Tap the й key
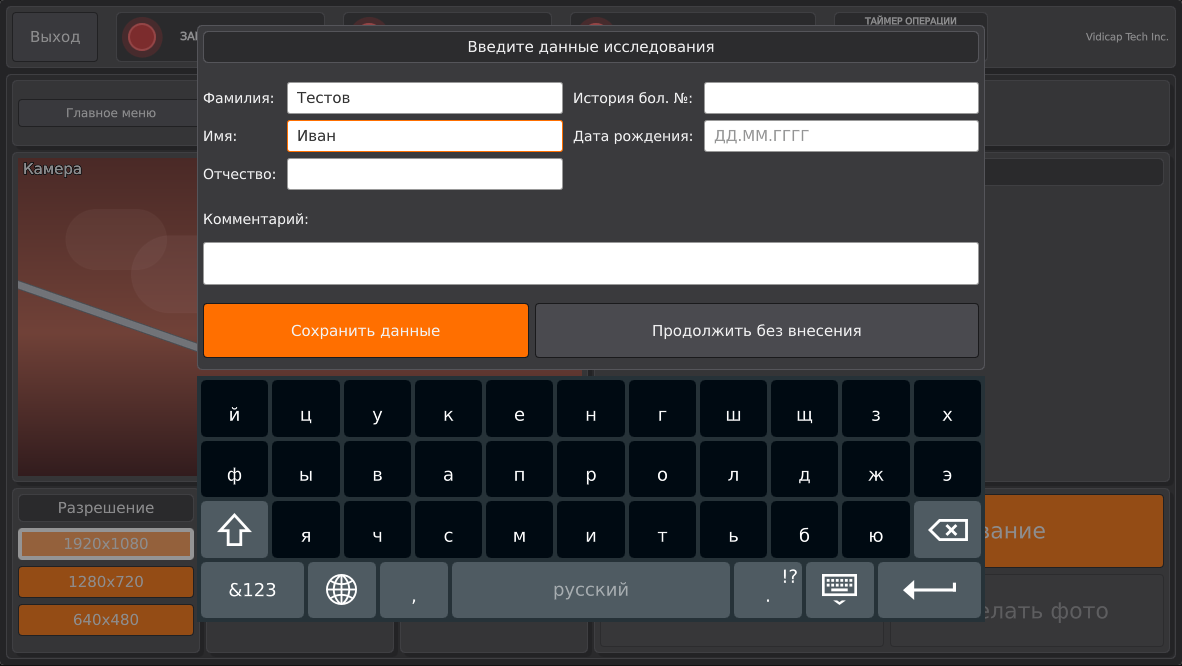 coord(234,409)
